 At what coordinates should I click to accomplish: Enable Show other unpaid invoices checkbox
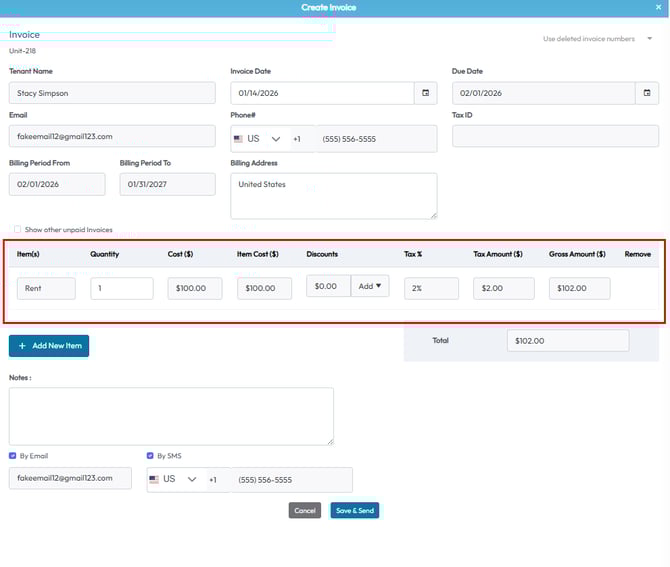pyautogui.click(x=17, y=229)
